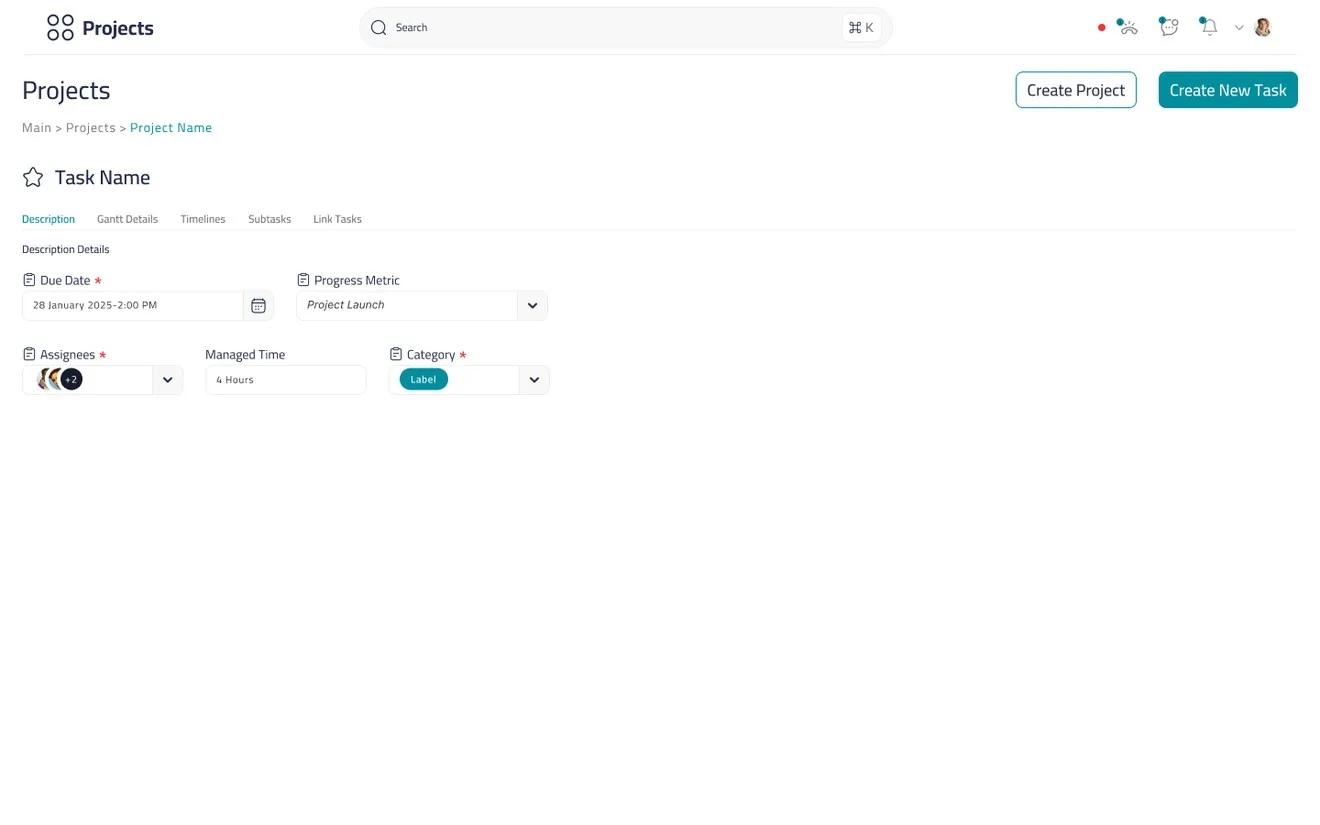The width and height of the screenshot is (1320, 825).
Task: Click the Description Details text
Action: click(66, 249)
